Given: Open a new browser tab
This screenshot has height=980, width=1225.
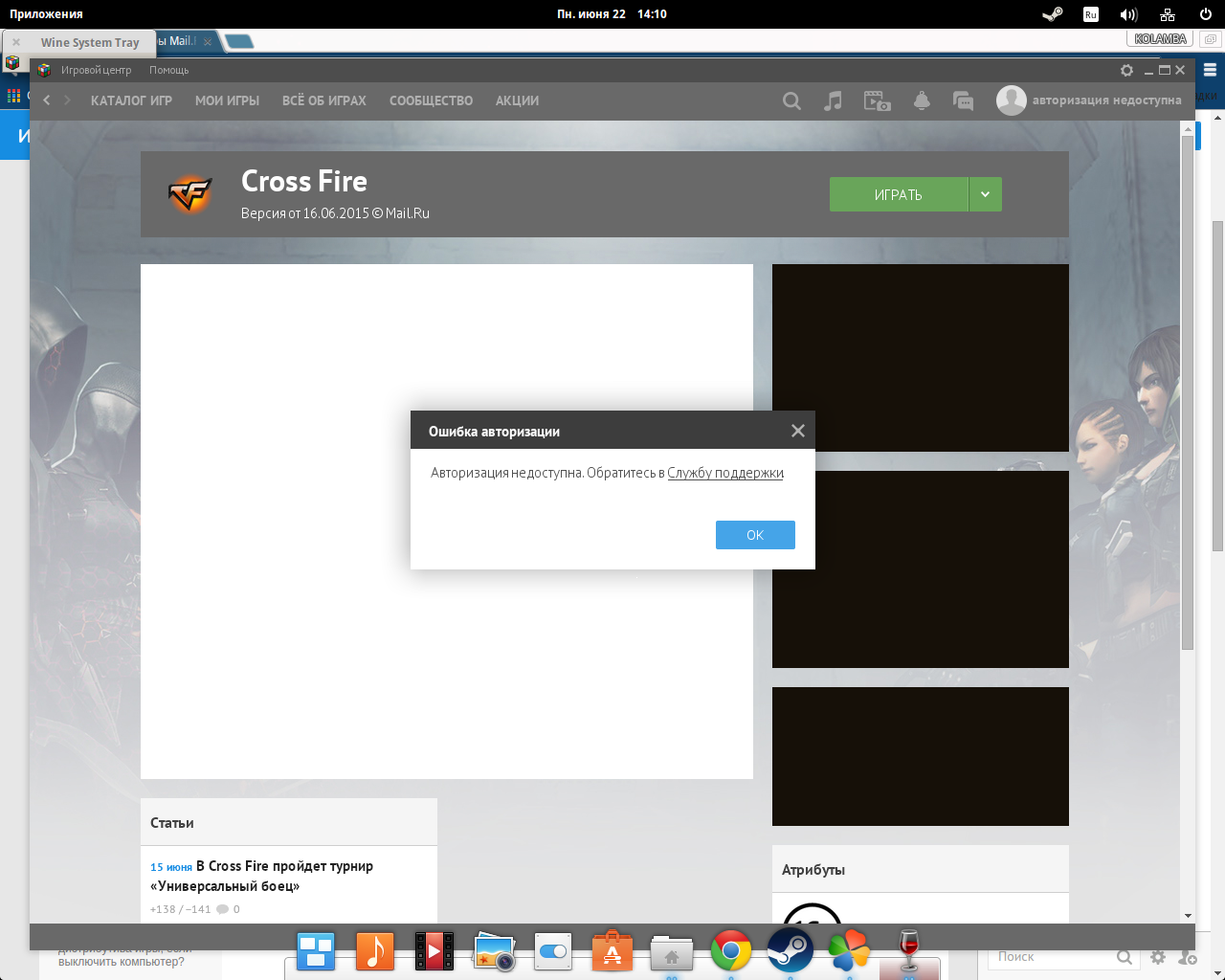Looking at the screenshot, I should 239,41.
